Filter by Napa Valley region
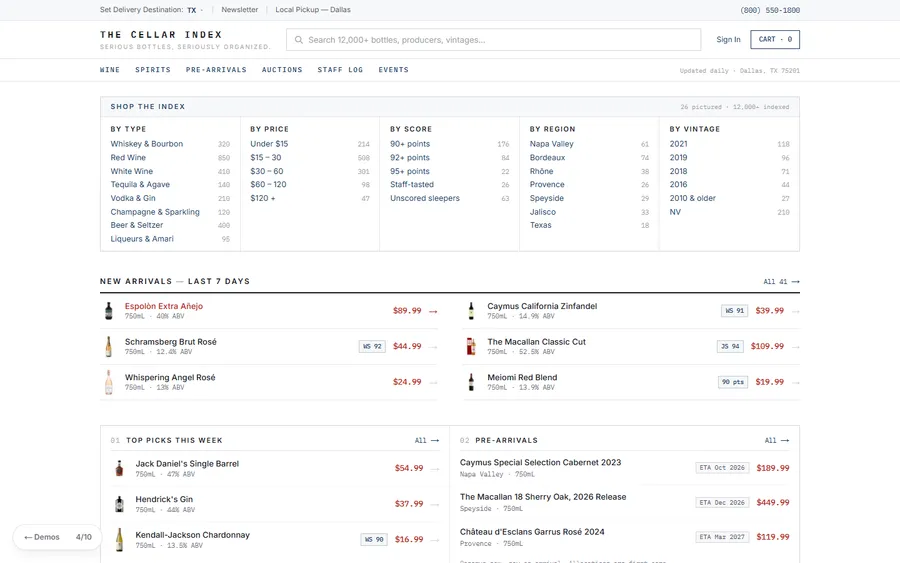This screenshot has height=563, width=900. click(552, 144)
